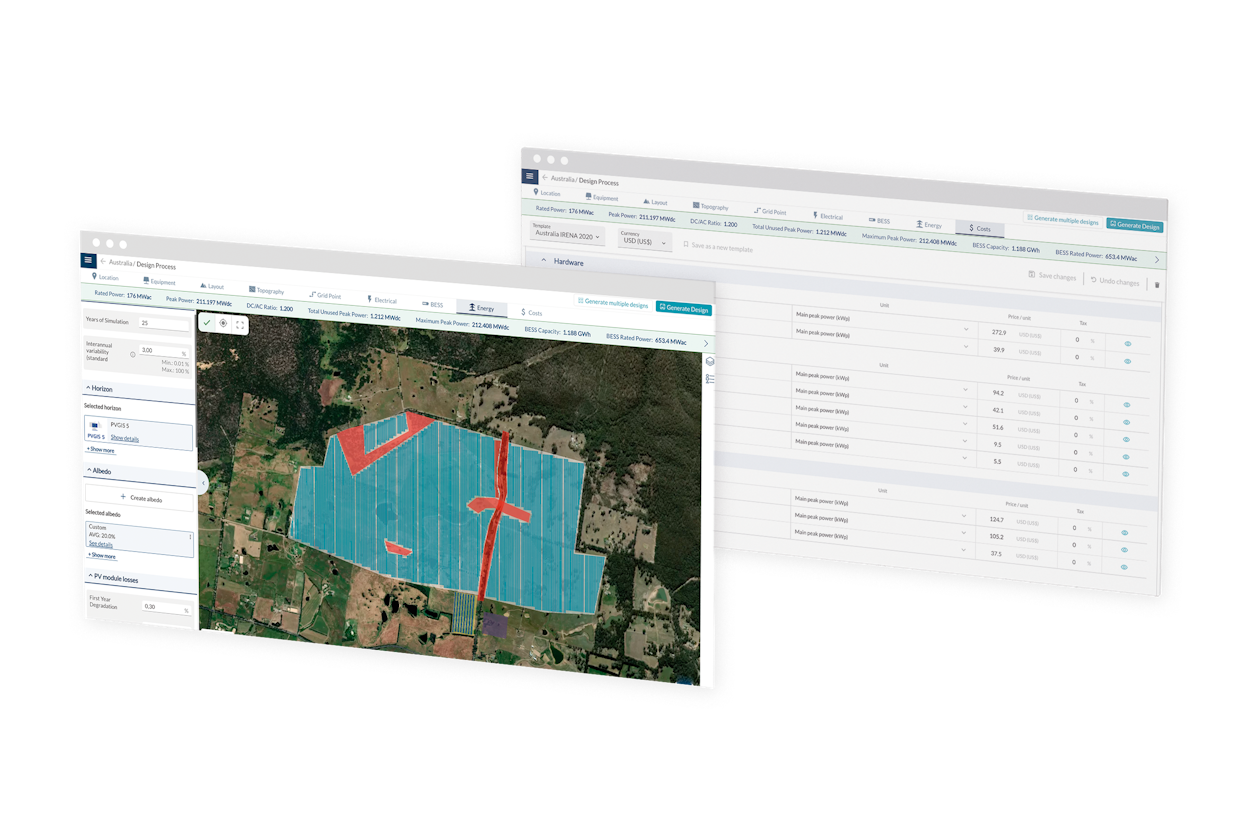Click the trash delete icon in Costs window
This screenshot has height=834, width=1250.
1157,285
